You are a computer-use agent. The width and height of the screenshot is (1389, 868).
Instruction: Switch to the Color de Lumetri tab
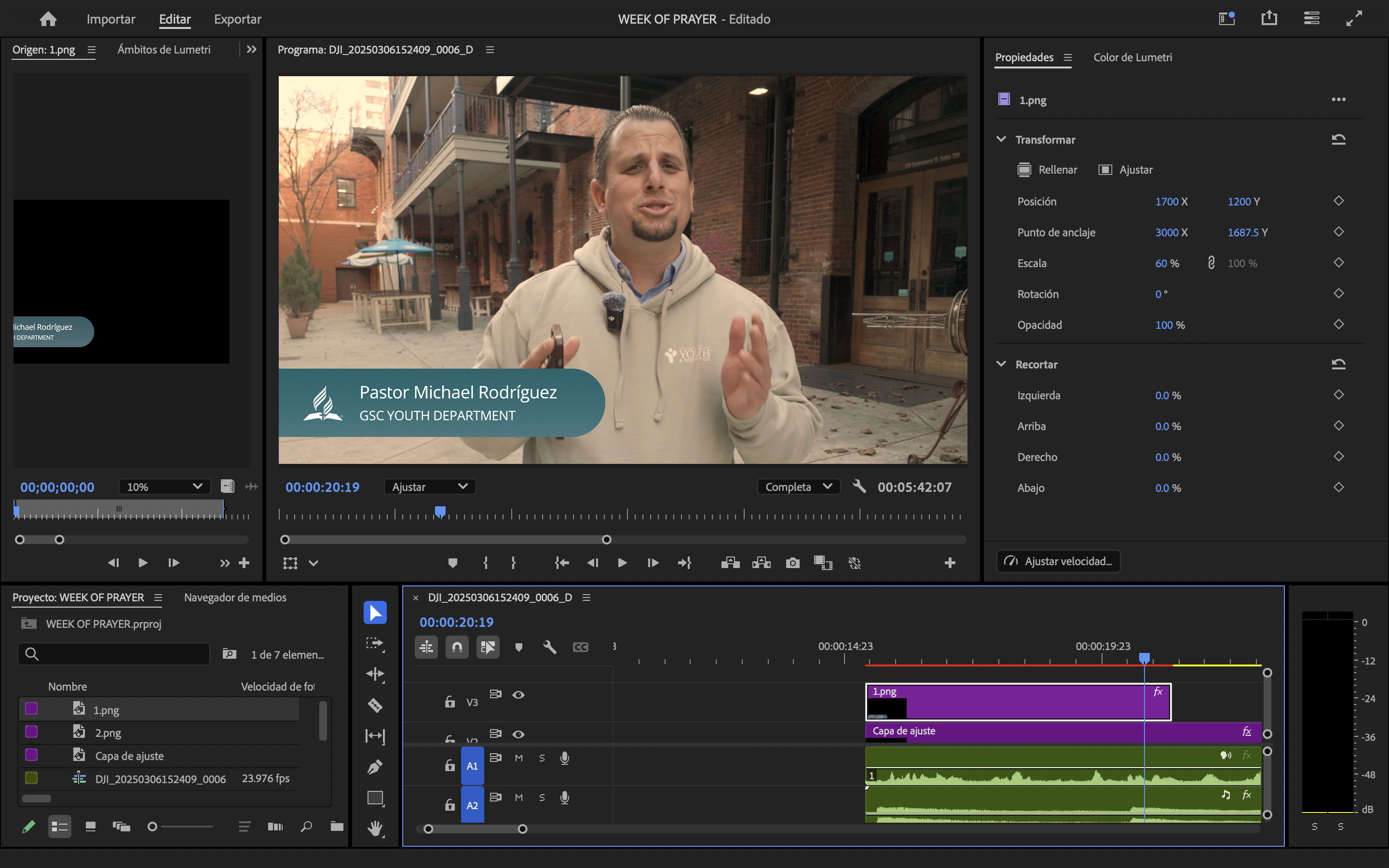click(1132, 57)
